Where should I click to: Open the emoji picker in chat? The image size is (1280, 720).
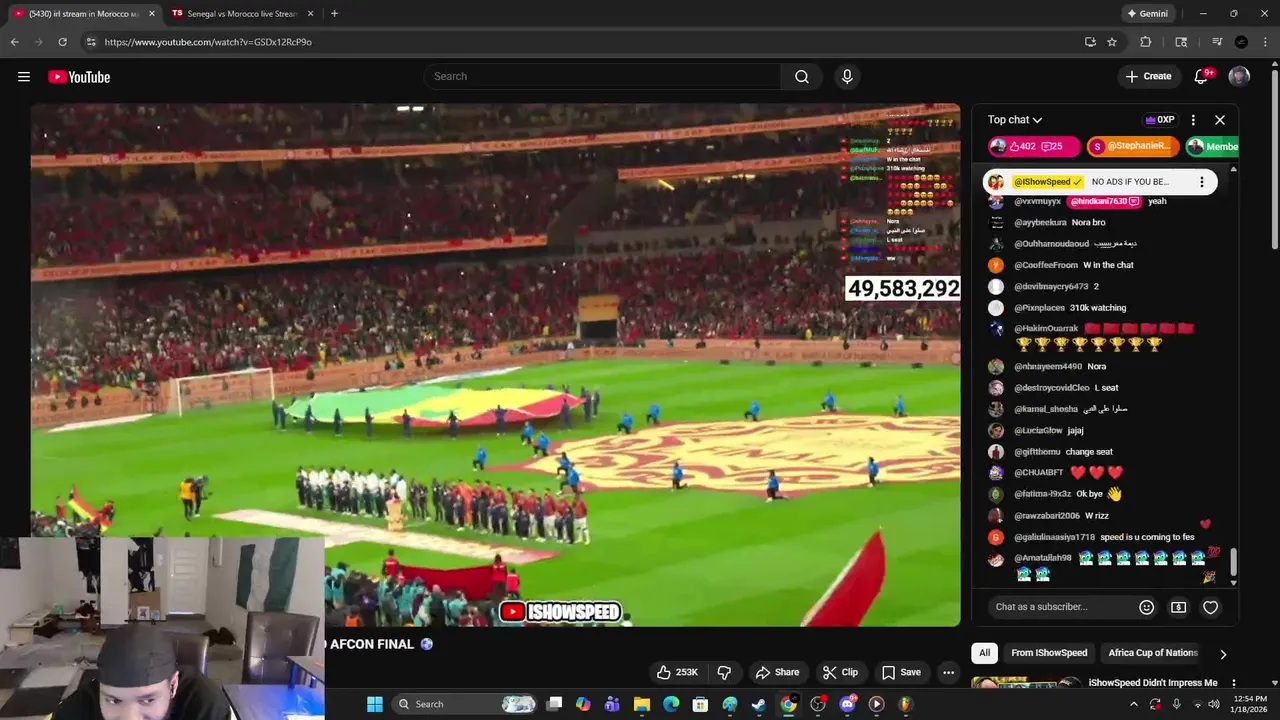(x=1147, y=607)
